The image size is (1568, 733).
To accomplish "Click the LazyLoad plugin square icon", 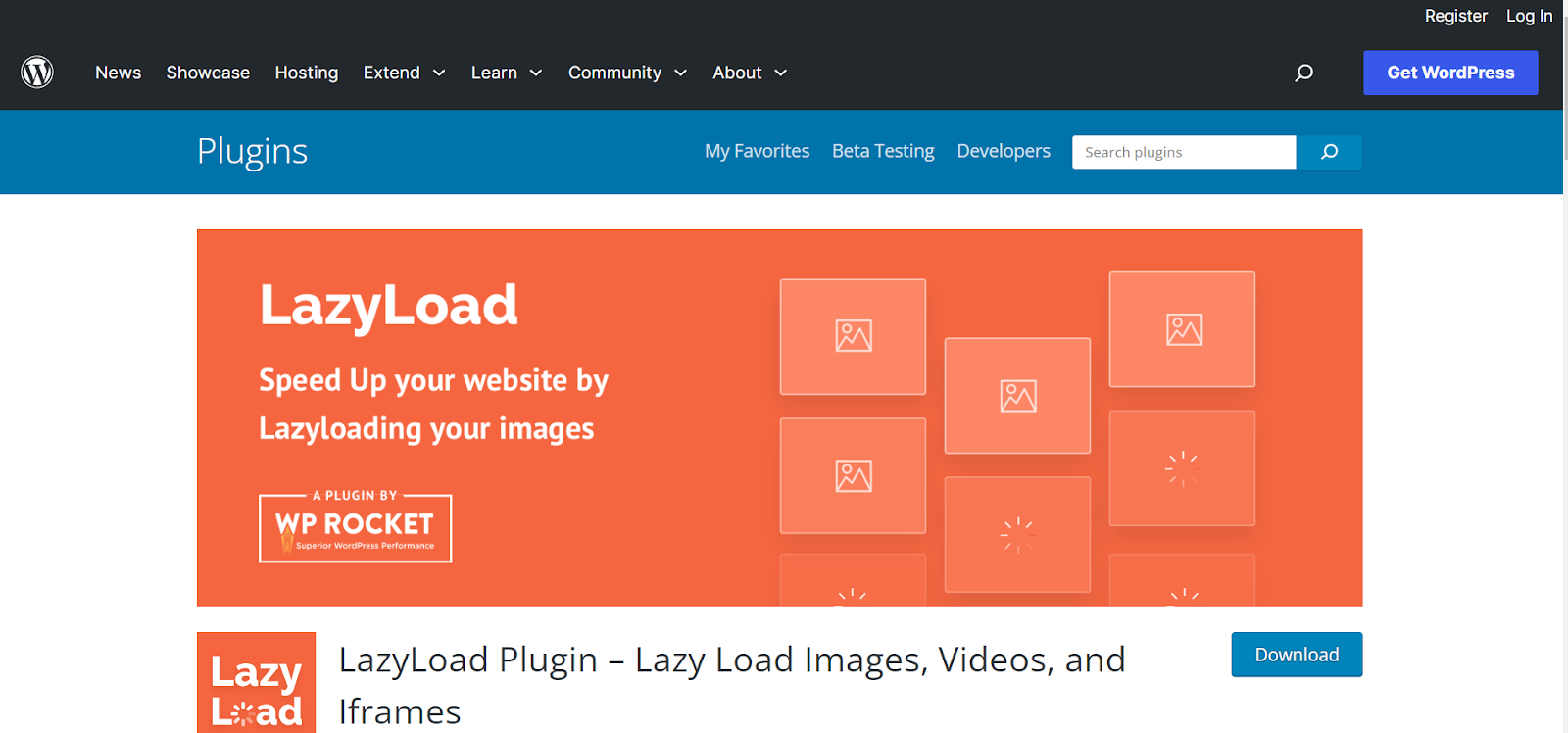I will pyautogui.click(x=256, y=682).
